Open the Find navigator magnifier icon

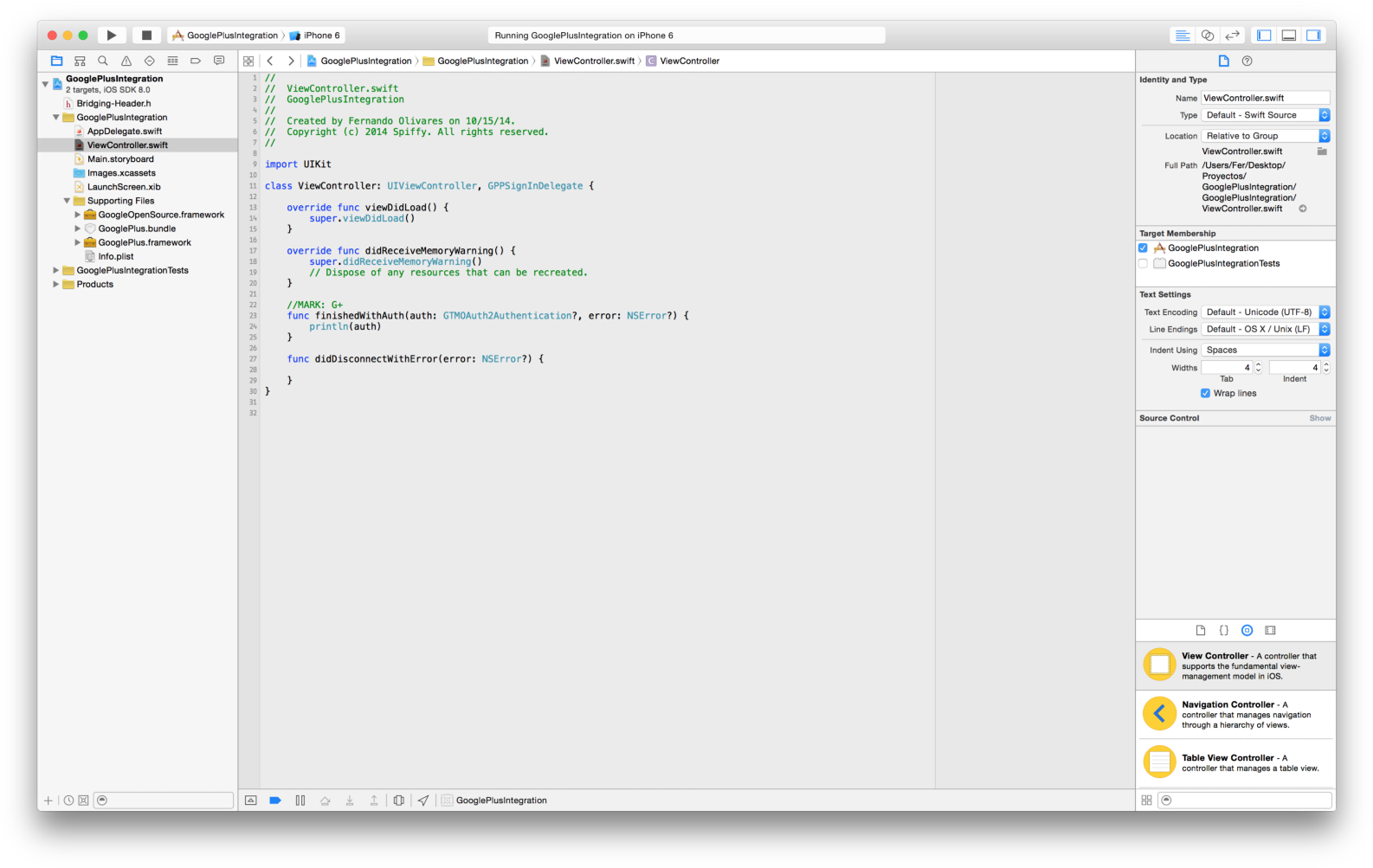[103, 61]
